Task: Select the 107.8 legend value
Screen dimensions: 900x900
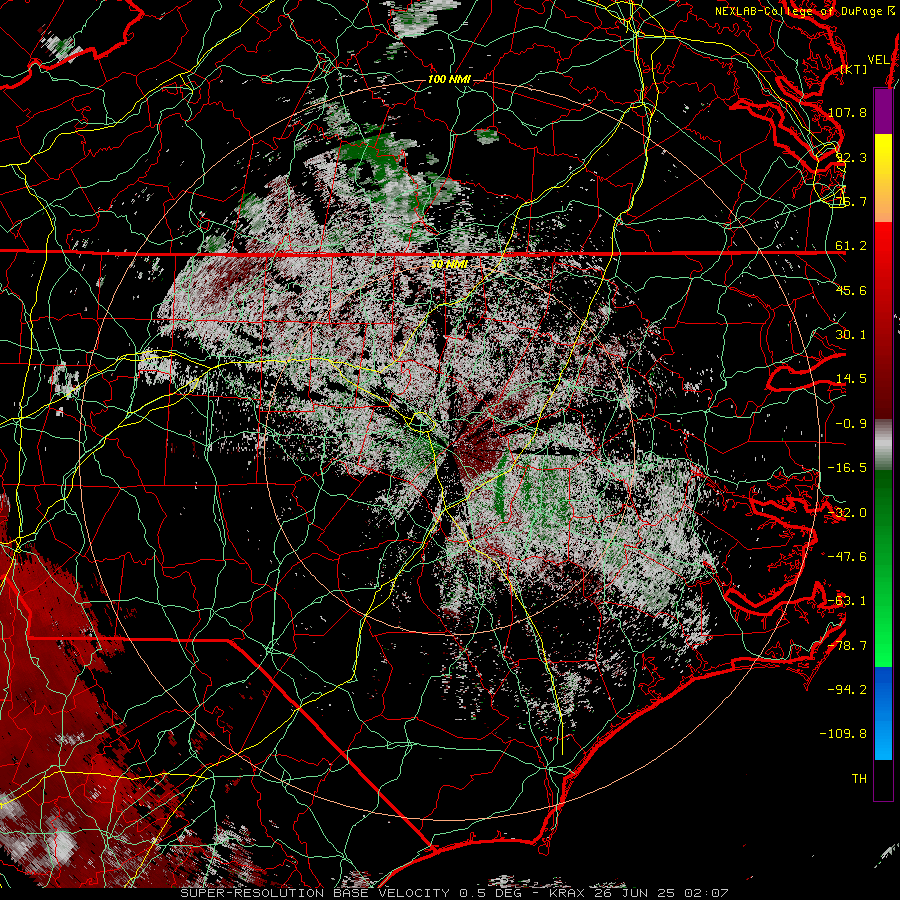Action: click(847, 112)
